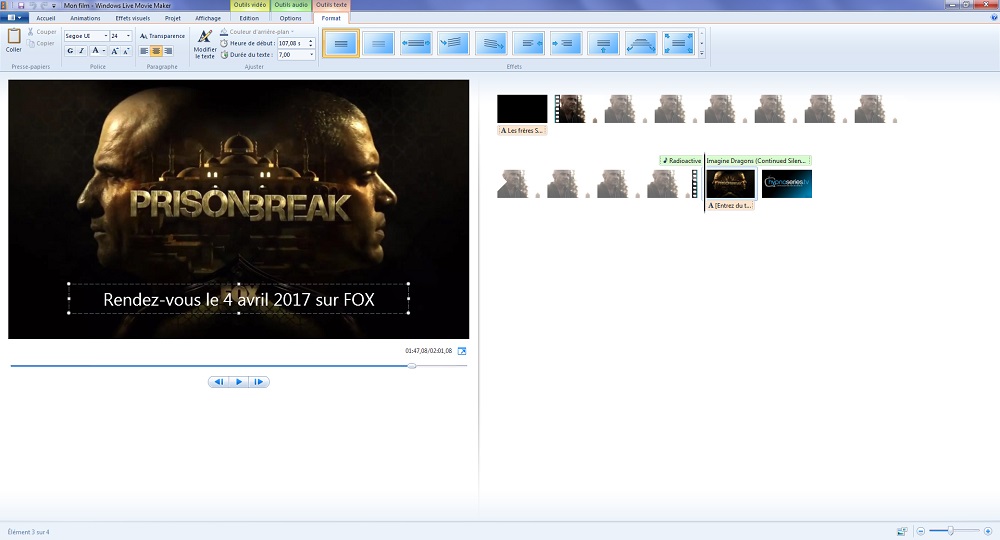Select the '[Entrez du t...' caption item
This screenshot has width=1000, height=540.
click(730, 206)
